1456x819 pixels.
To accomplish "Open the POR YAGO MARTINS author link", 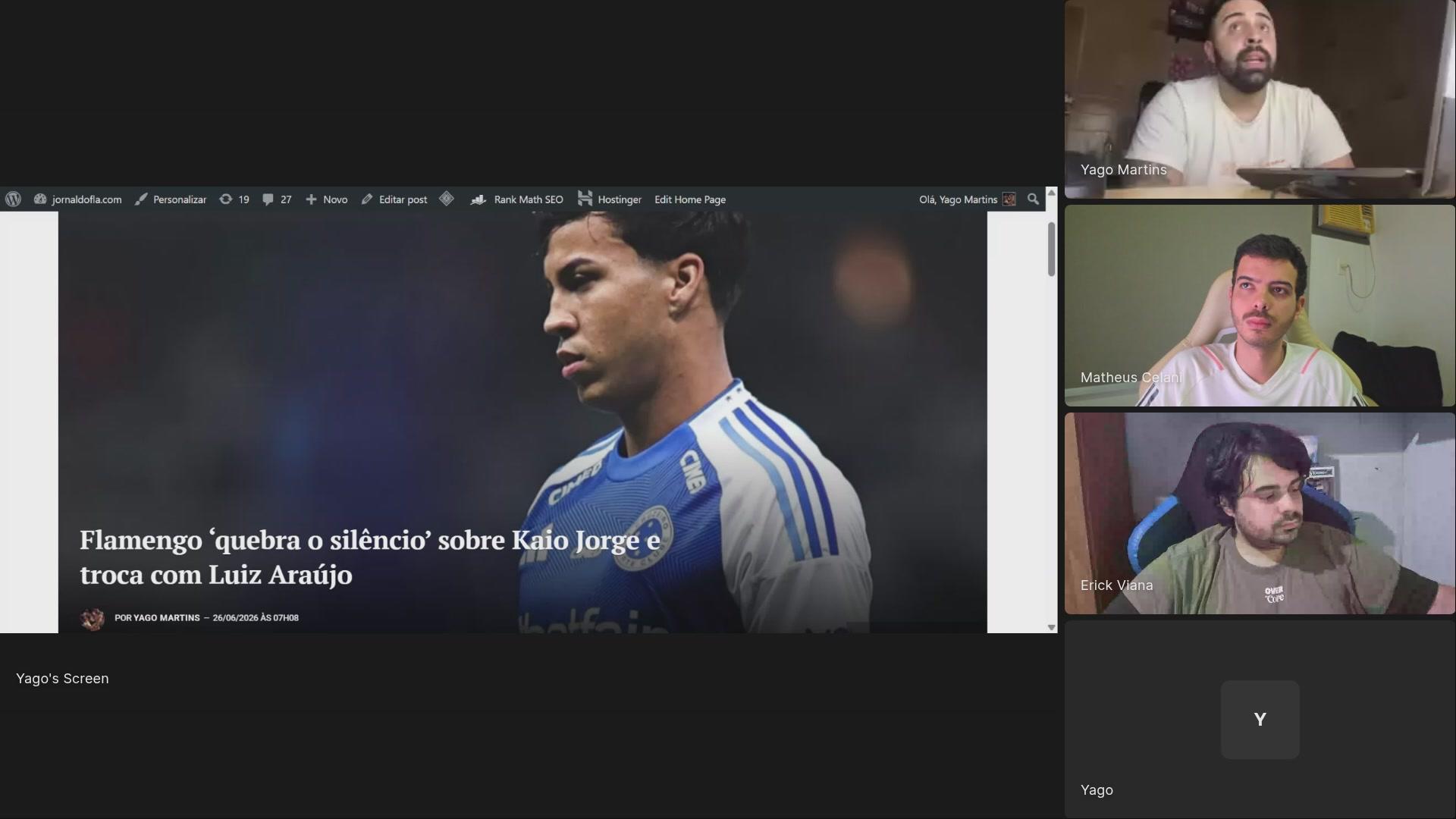I will coord(157,618).
